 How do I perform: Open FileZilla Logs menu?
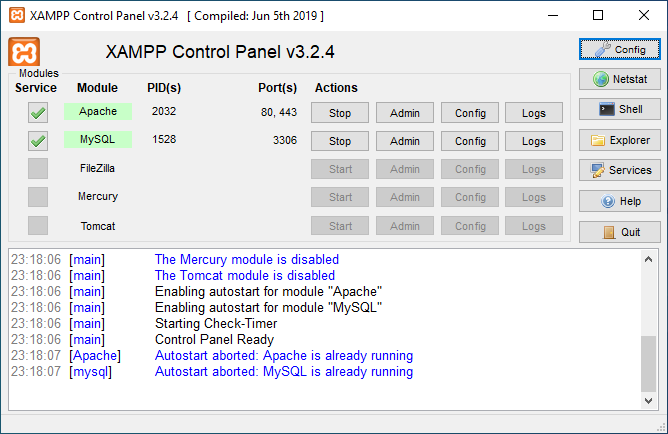[x=534, y=169]
